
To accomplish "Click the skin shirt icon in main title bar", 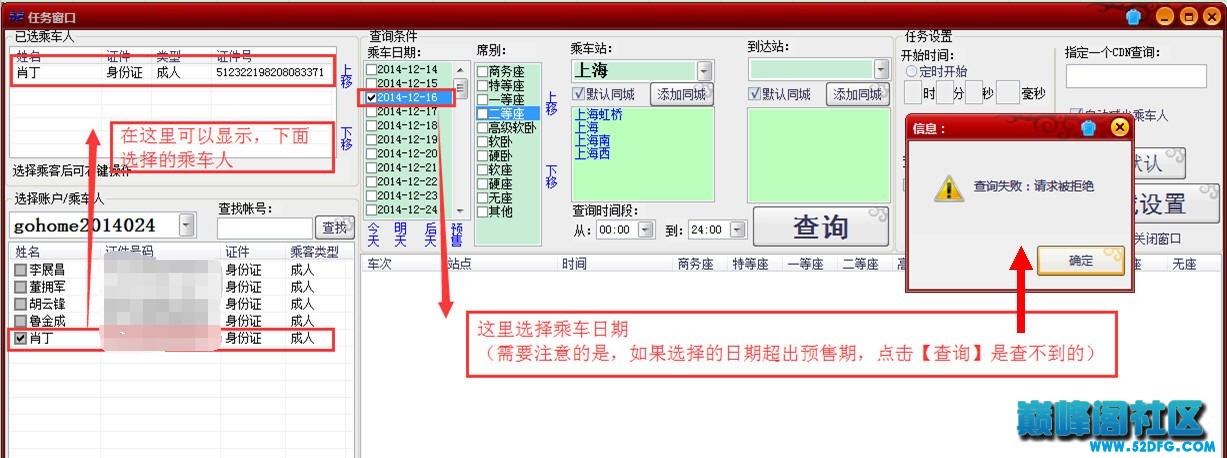I will (1133, 16).
